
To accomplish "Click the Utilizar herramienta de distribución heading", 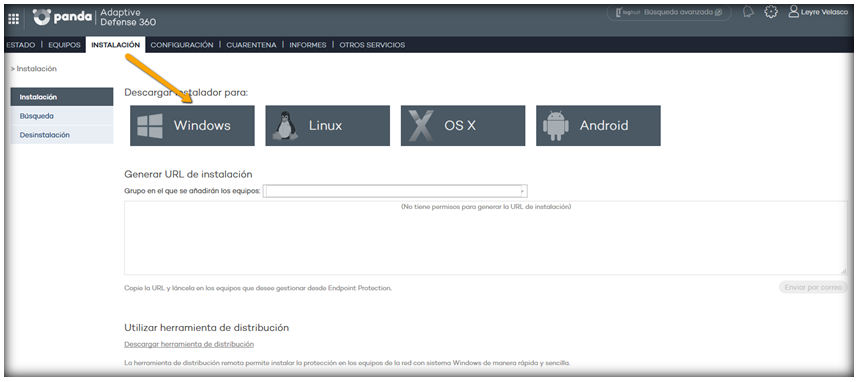I will 207,328.
